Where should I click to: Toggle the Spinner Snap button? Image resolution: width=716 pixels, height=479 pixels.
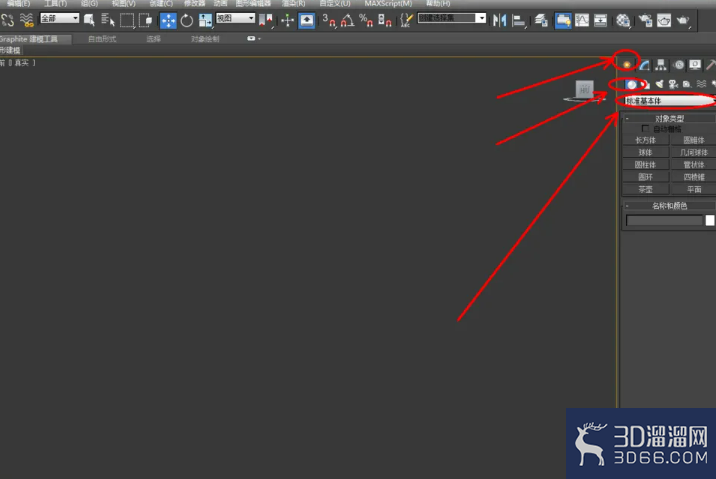pyautogui.click(x=384, y=20)
